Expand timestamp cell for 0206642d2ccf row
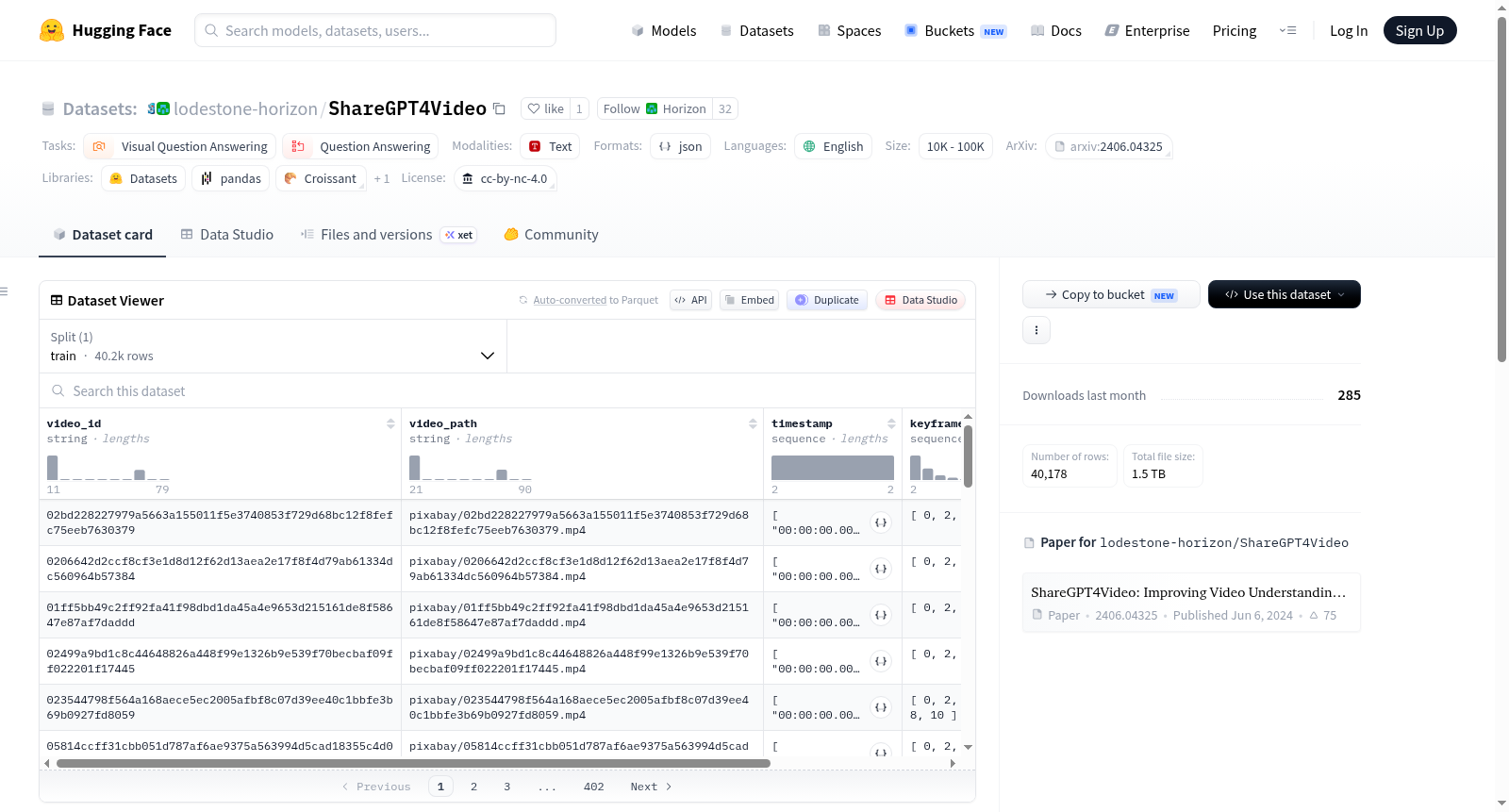The height and width of the screenshot is (812, 1509). 881,569
